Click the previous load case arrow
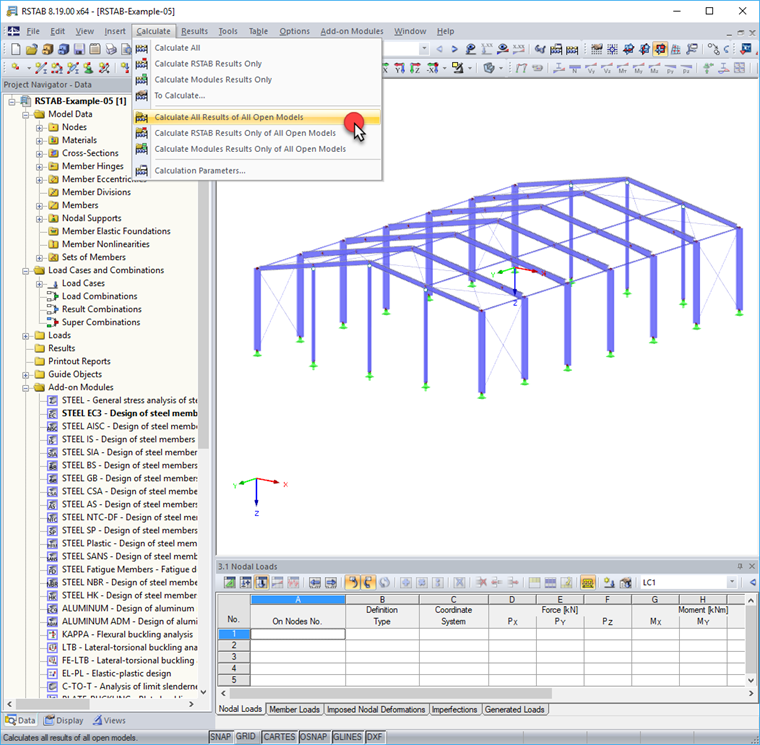The width and height of the screenshot is (760, 745). pyautogui.click(x=439, y=49)
